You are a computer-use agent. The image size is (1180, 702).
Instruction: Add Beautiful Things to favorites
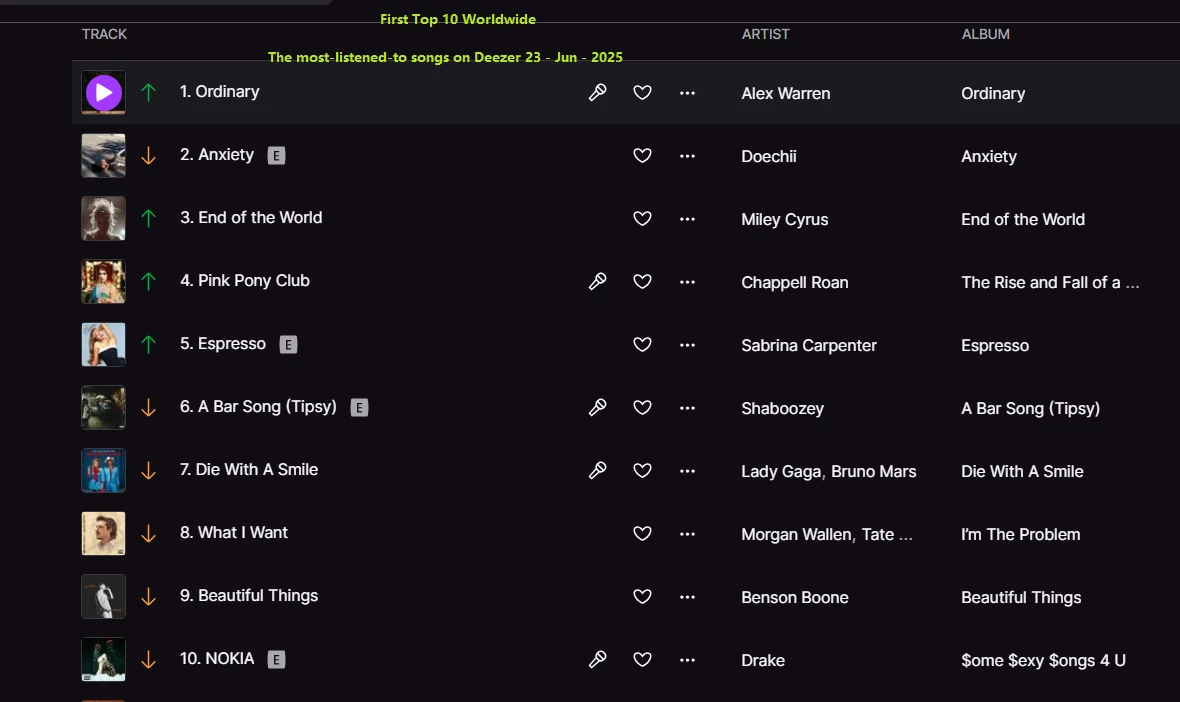642,597
